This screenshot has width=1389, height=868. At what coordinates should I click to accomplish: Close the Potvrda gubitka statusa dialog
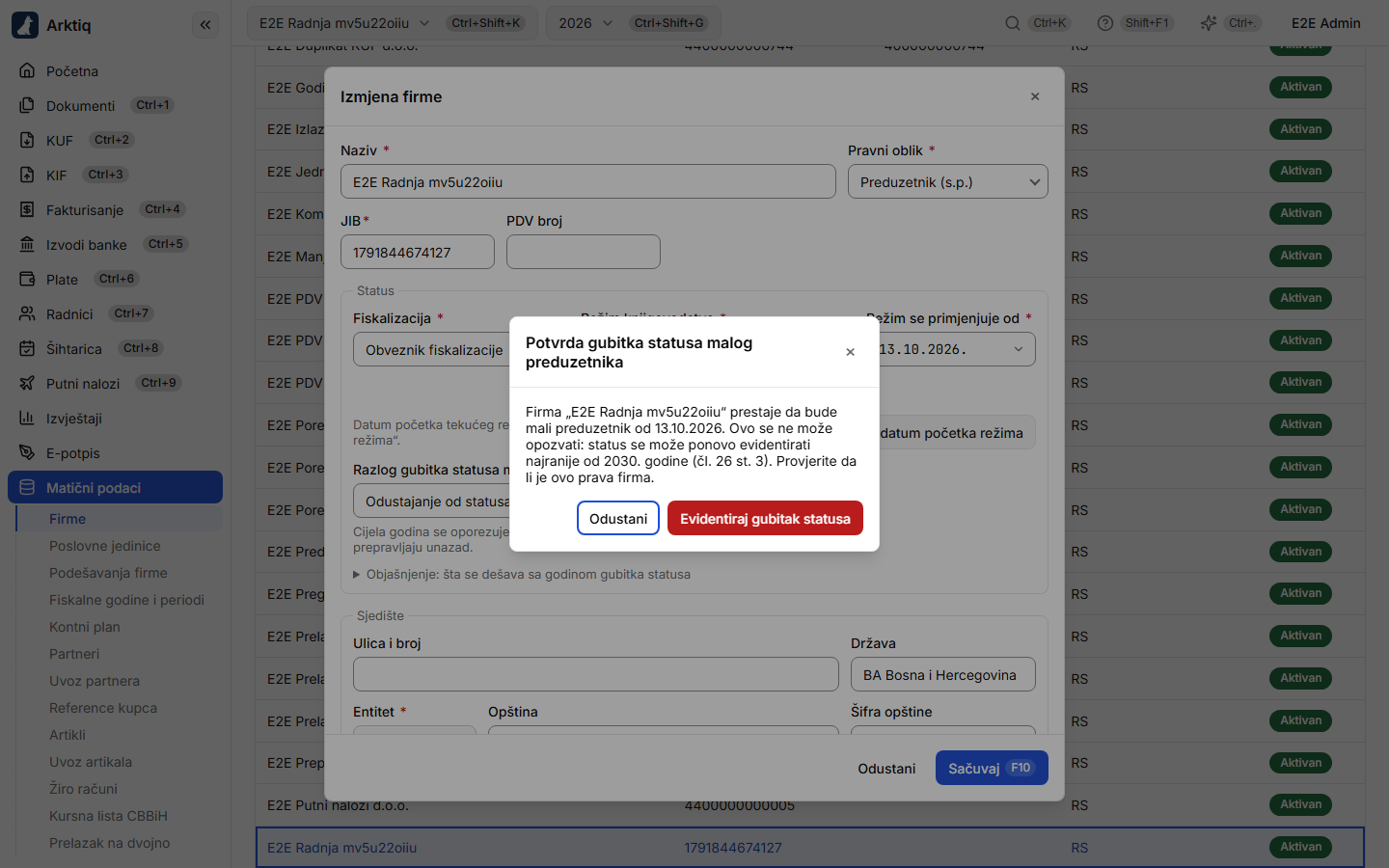850,352
